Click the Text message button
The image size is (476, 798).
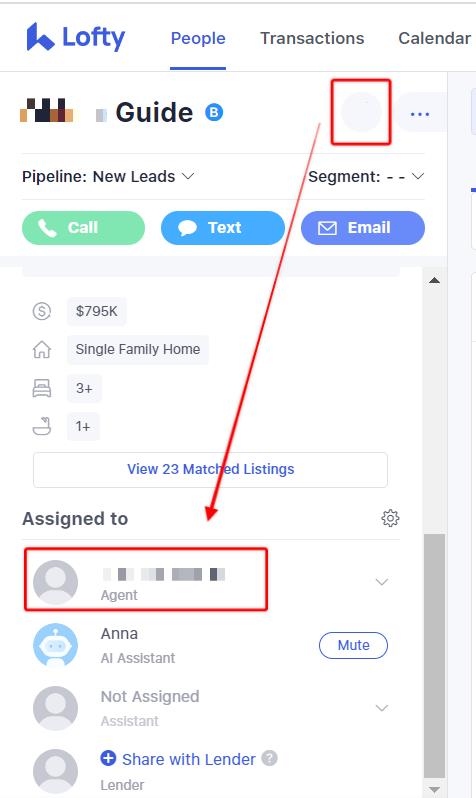point(223,227)
